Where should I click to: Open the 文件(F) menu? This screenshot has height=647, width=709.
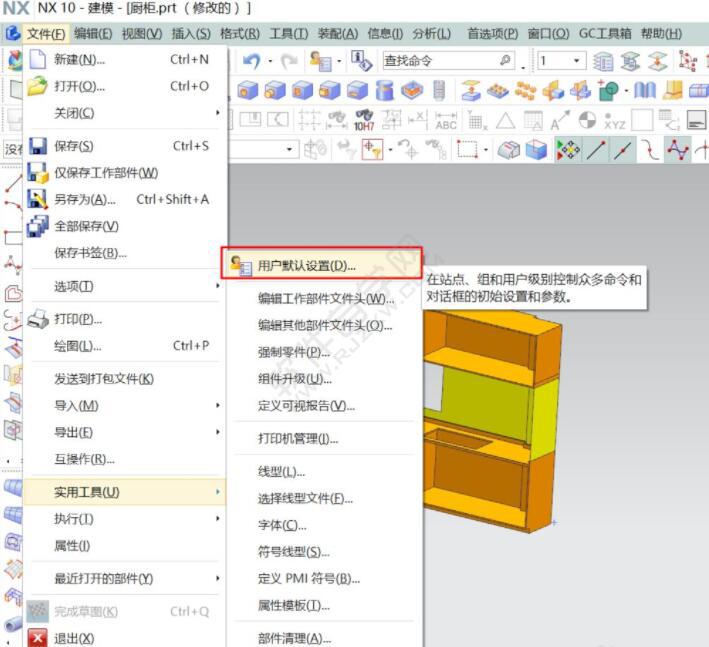[46, 34]
